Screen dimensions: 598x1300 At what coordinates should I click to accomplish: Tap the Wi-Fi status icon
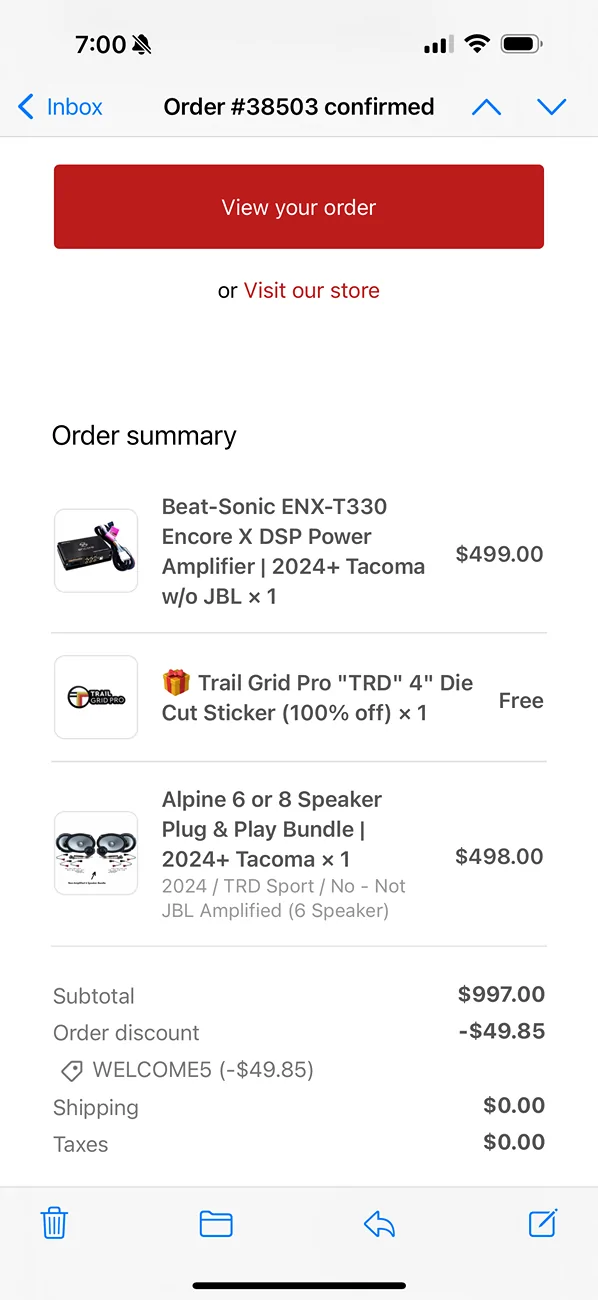477,43
